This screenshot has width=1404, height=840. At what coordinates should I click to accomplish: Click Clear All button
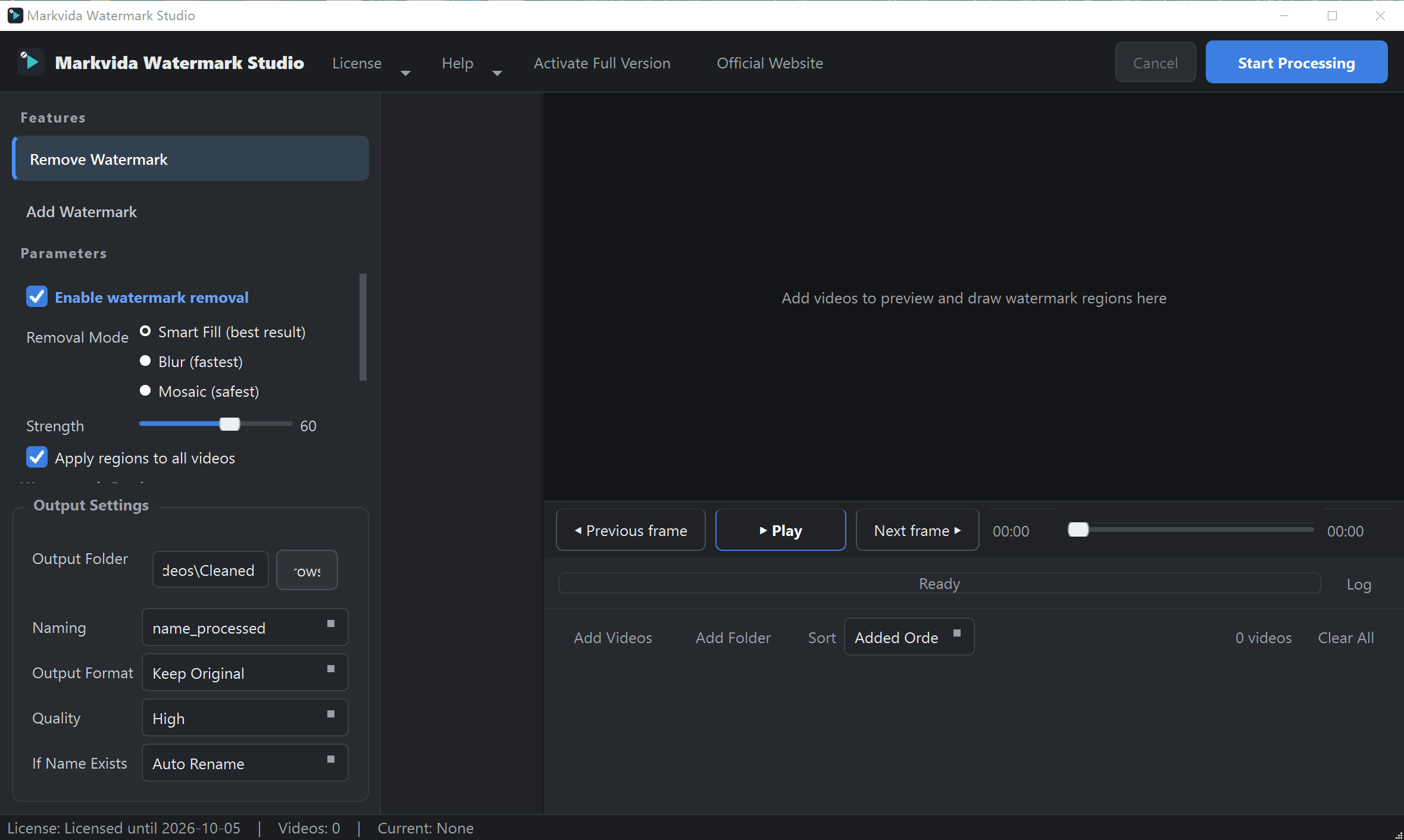click(1346, 637)
